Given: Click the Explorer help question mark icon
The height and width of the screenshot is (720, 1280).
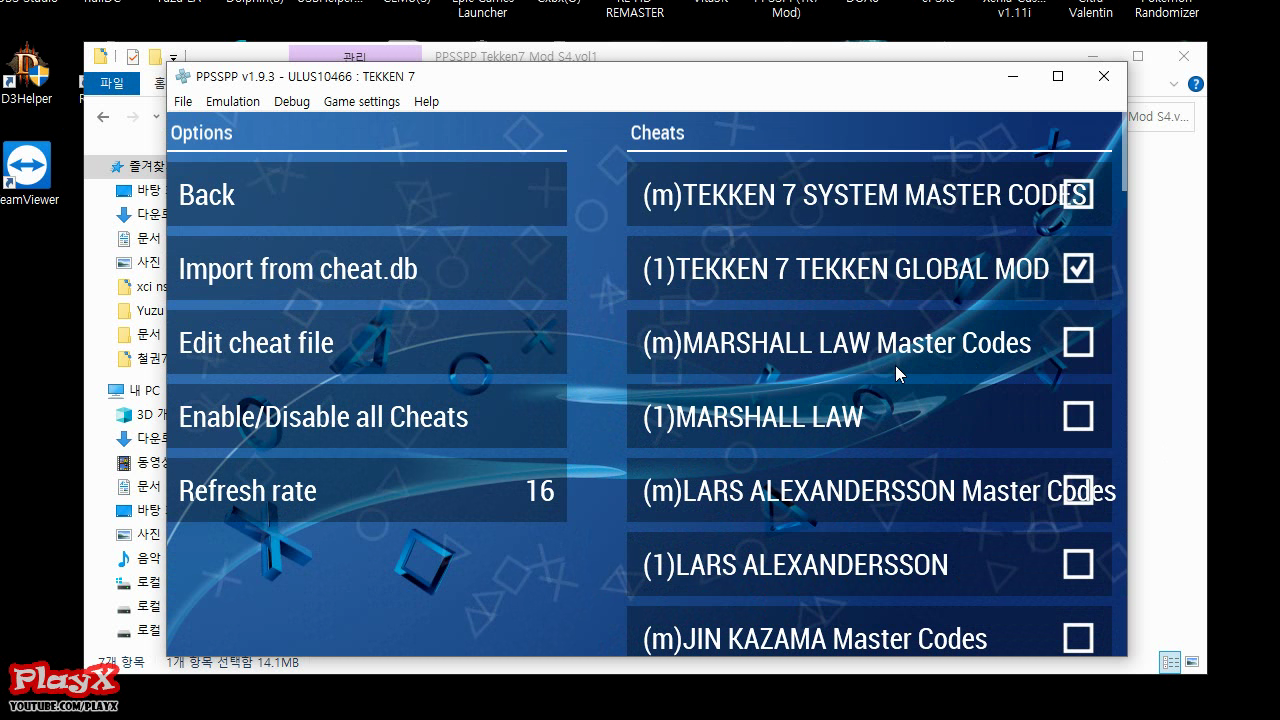Looking at the screenshot, I should pyautogui.click(x=1195, y=84).
